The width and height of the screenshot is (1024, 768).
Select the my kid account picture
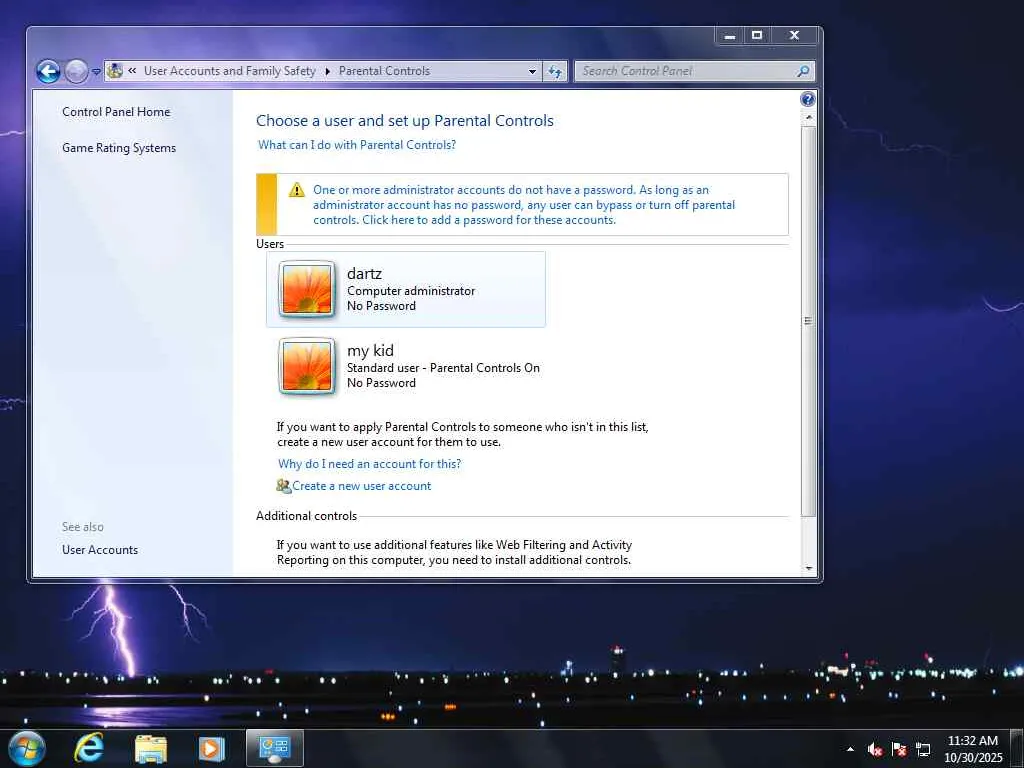pyautogui.click(x=307, y=366)
